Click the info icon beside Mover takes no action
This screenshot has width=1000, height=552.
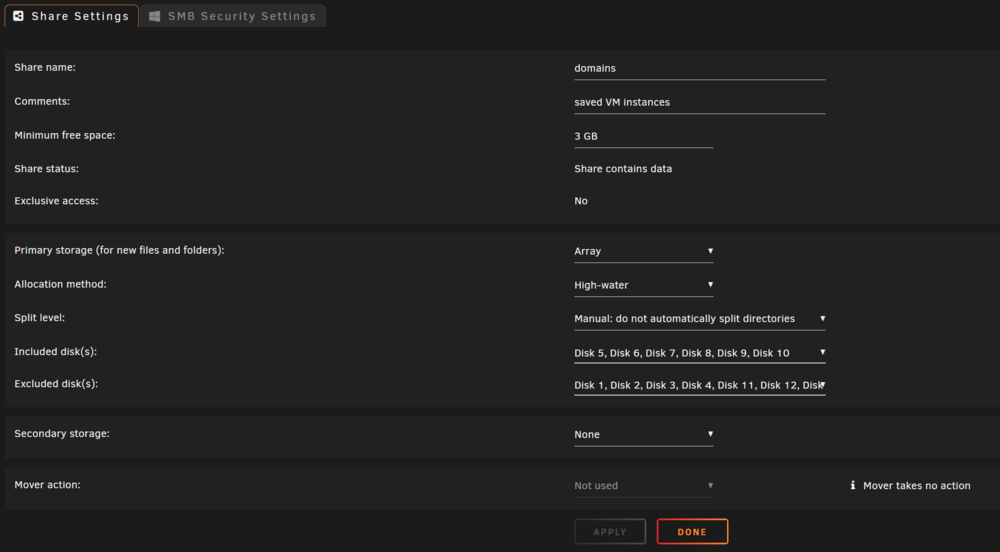853,486
